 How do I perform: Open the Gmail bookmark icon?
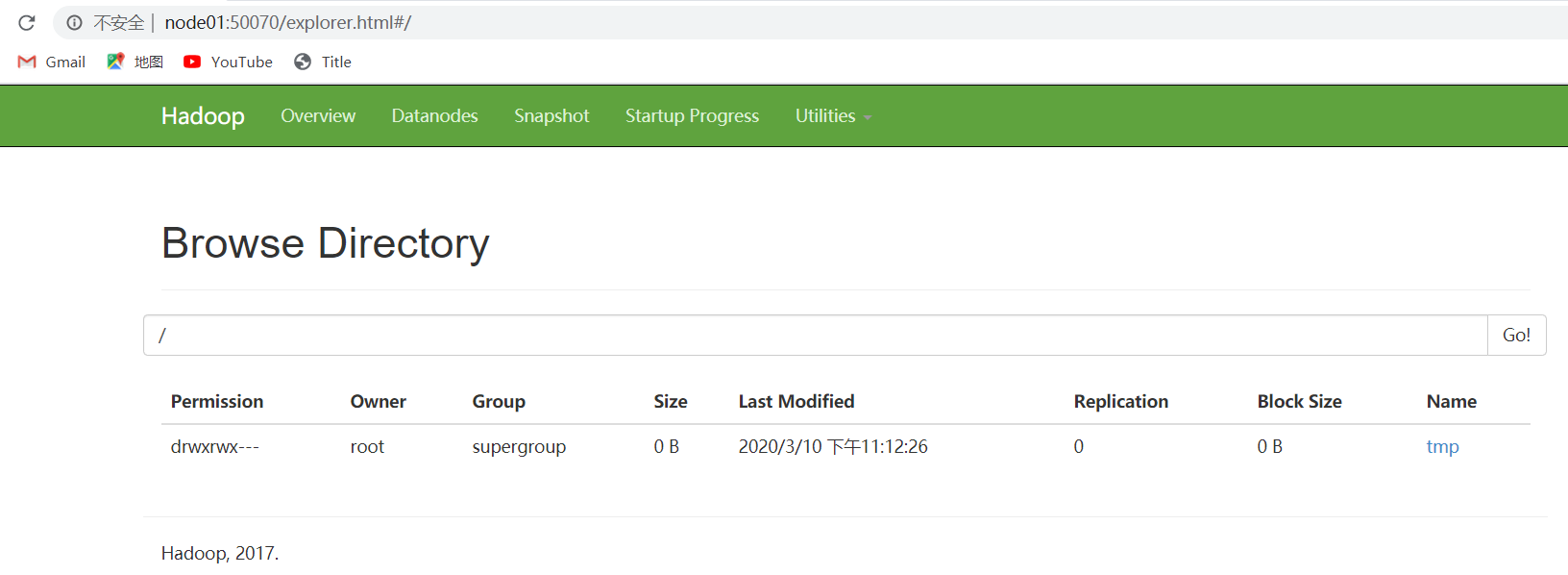pos(27,62)
